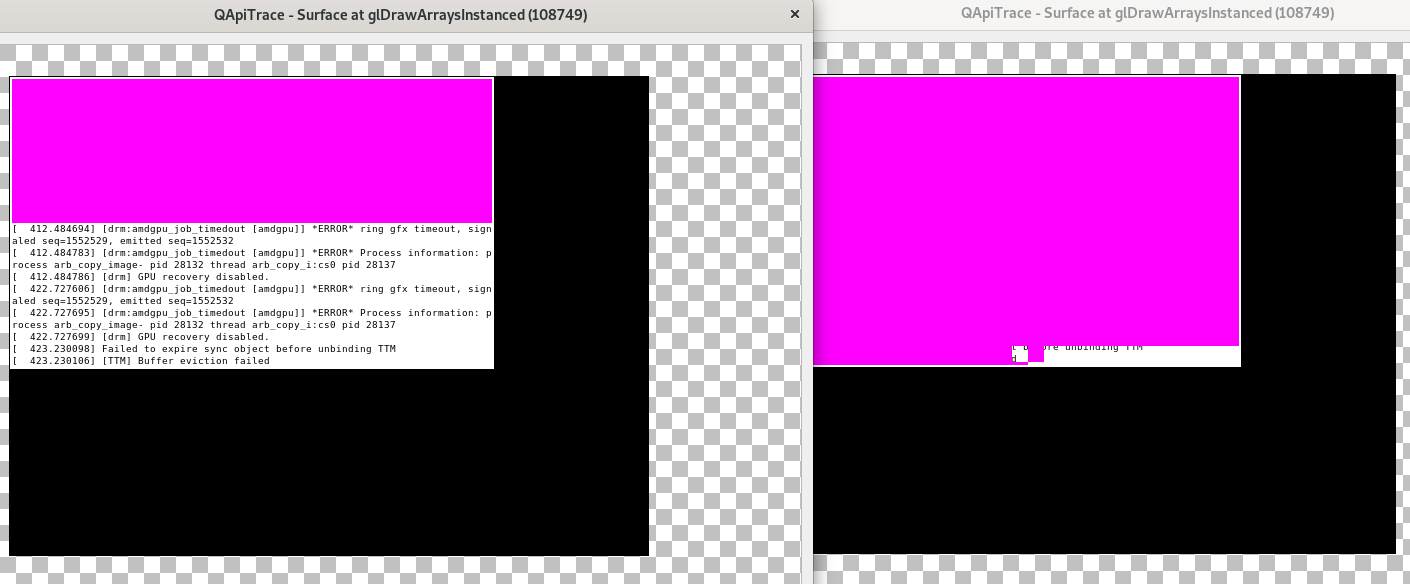Click the small magenta square below the large block

1036,354
